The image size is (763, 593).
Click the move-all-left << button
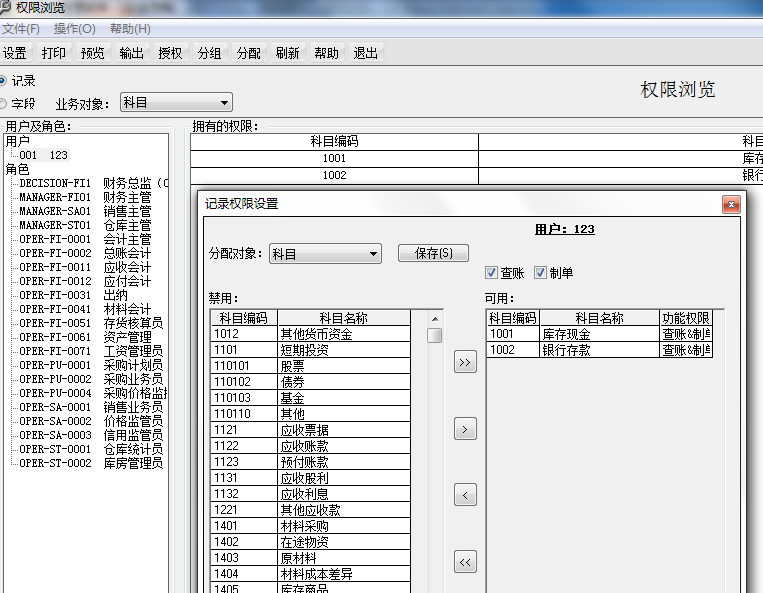pyautogui.click(x=465, y=562)
